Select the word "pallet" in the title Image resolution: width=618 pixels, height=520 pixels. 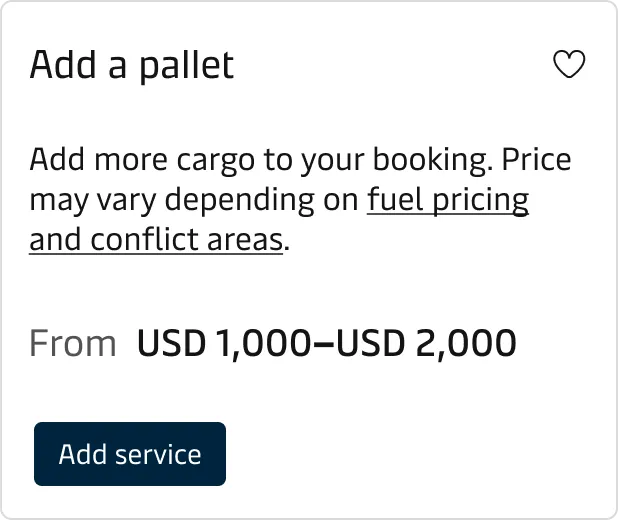click(x=185, y=66)
